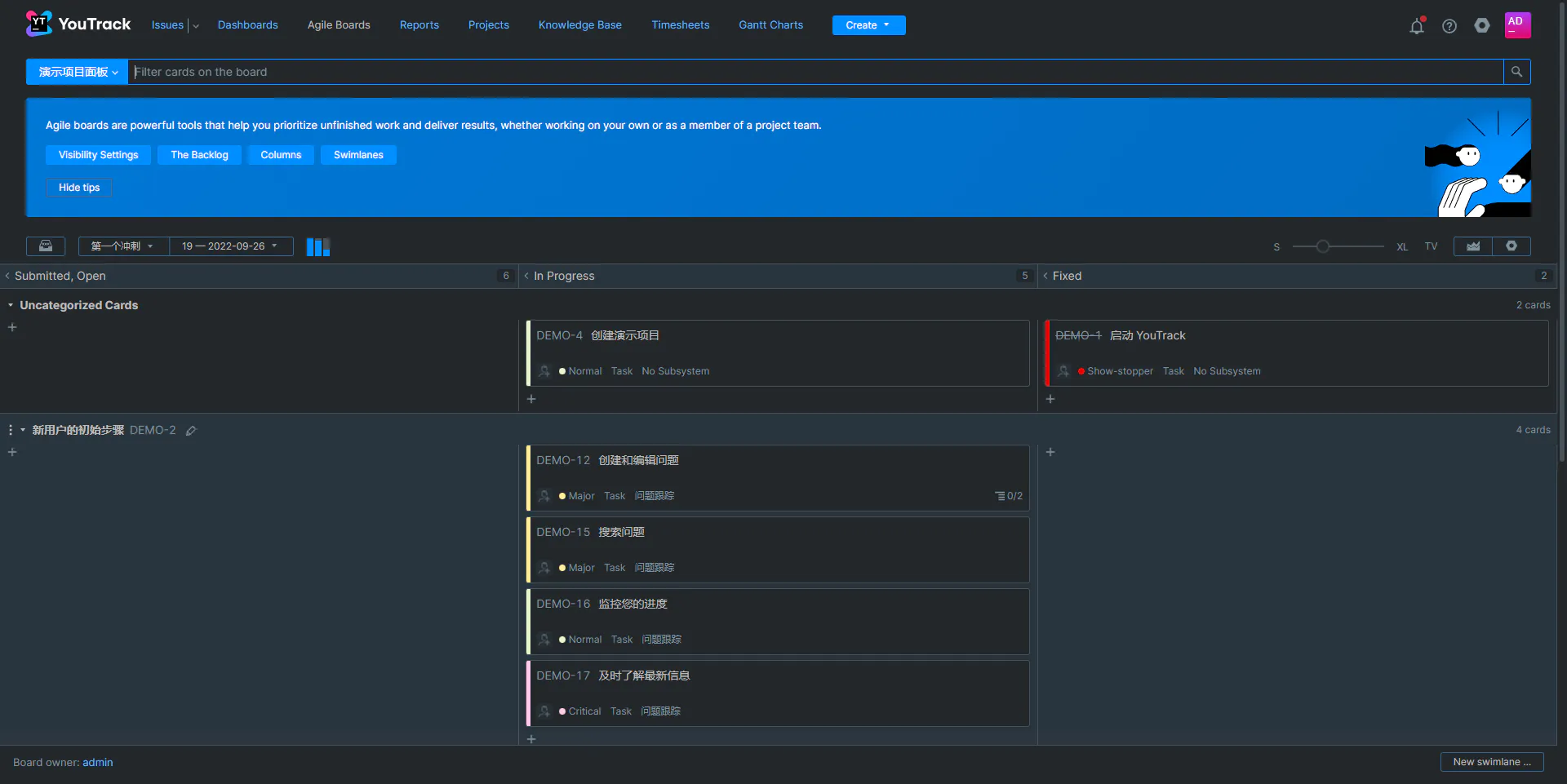Collapse Uncategorized Cards swimlane
This screenshot has width=1567, height=784.
11,305
